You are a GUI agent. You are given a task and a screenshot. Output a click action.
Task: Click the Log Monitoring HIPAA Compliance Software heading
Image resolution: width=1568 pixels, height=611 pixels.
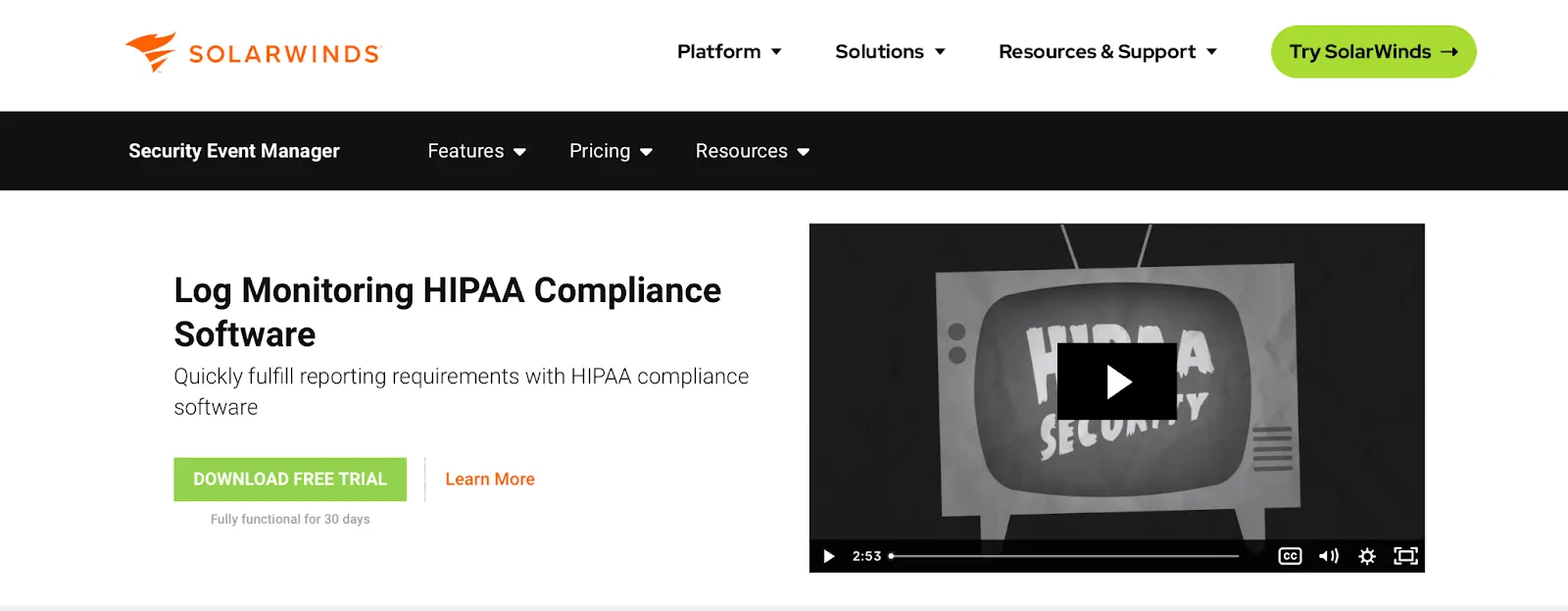click(448, 312)
